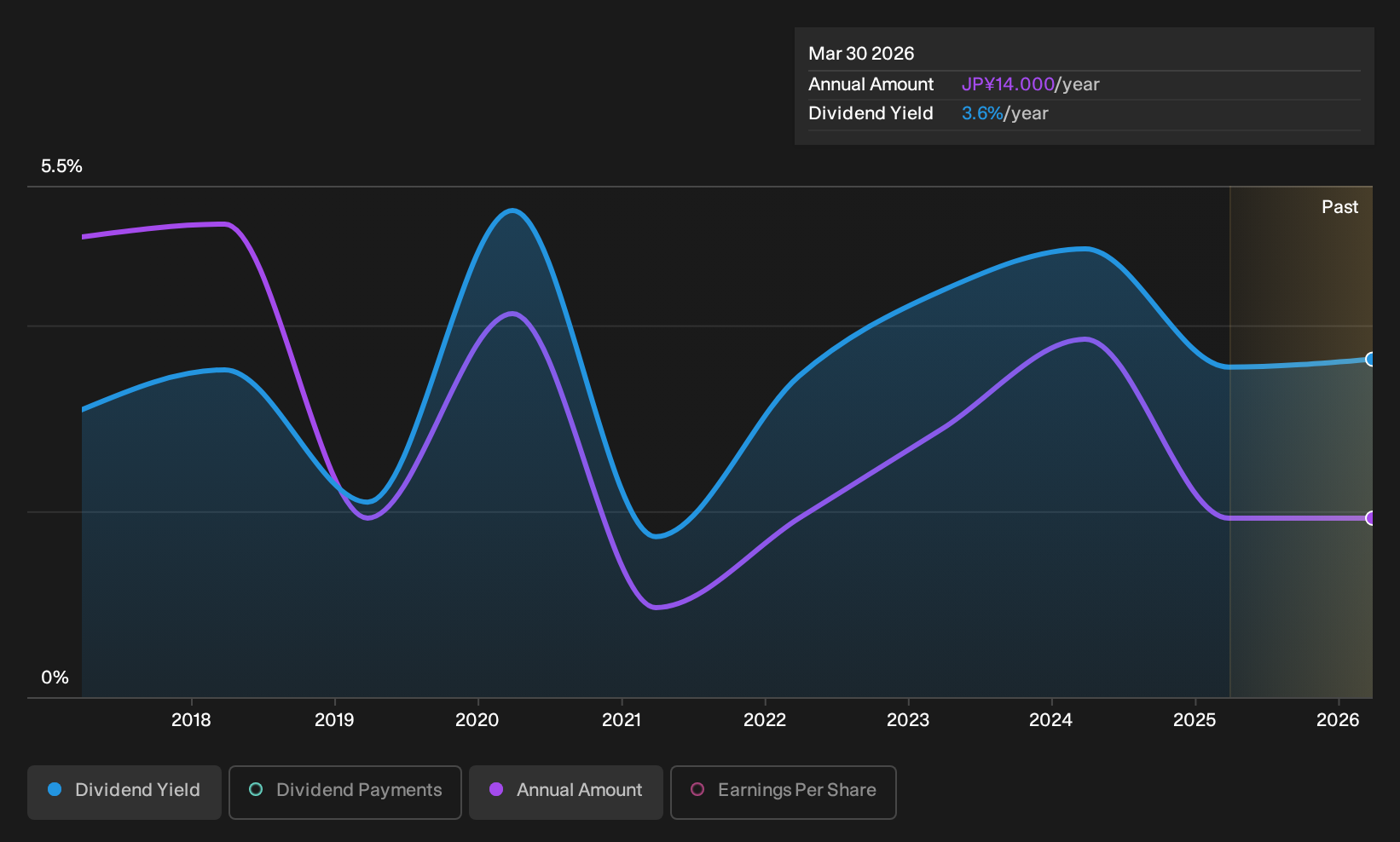Screen dimensions: 1400x842
Task: Toggle the Dividend Yield legend button
Action: click(124, 792)
